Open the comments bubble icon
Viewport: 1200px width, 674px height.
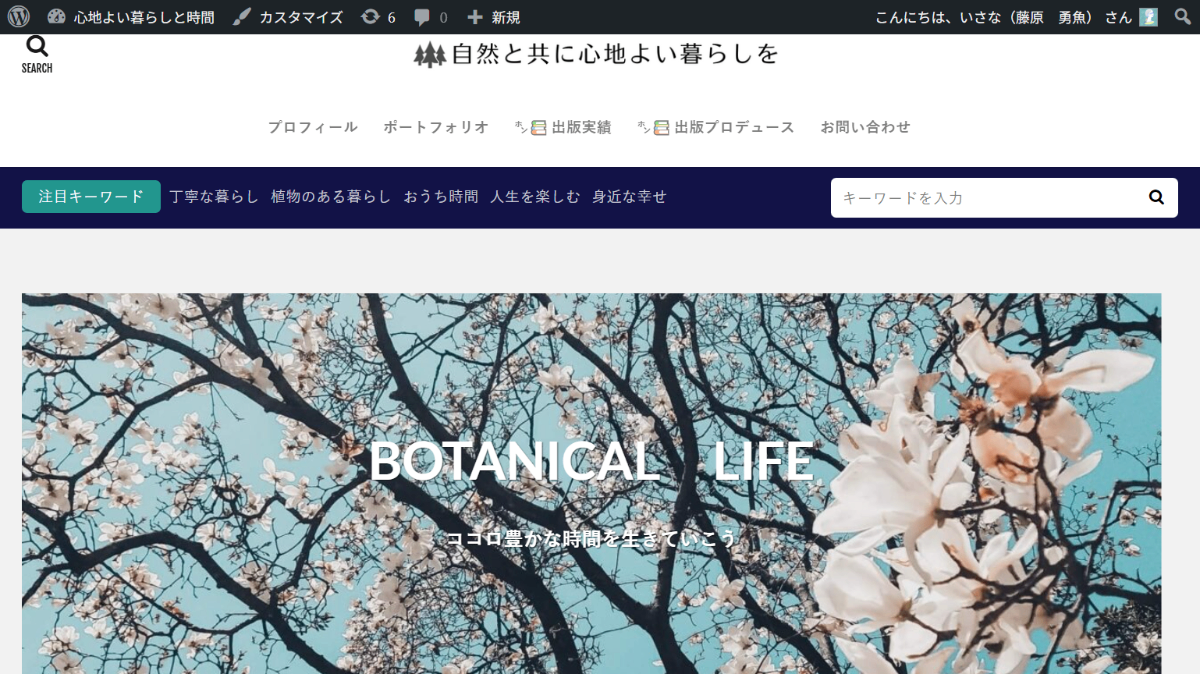430,17
